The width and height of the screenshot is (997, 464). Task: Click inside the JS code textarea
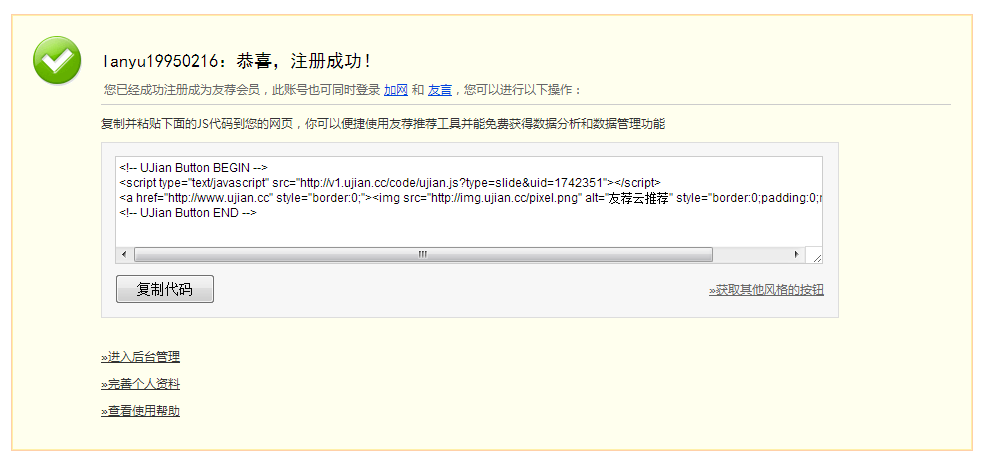point(469,210)
